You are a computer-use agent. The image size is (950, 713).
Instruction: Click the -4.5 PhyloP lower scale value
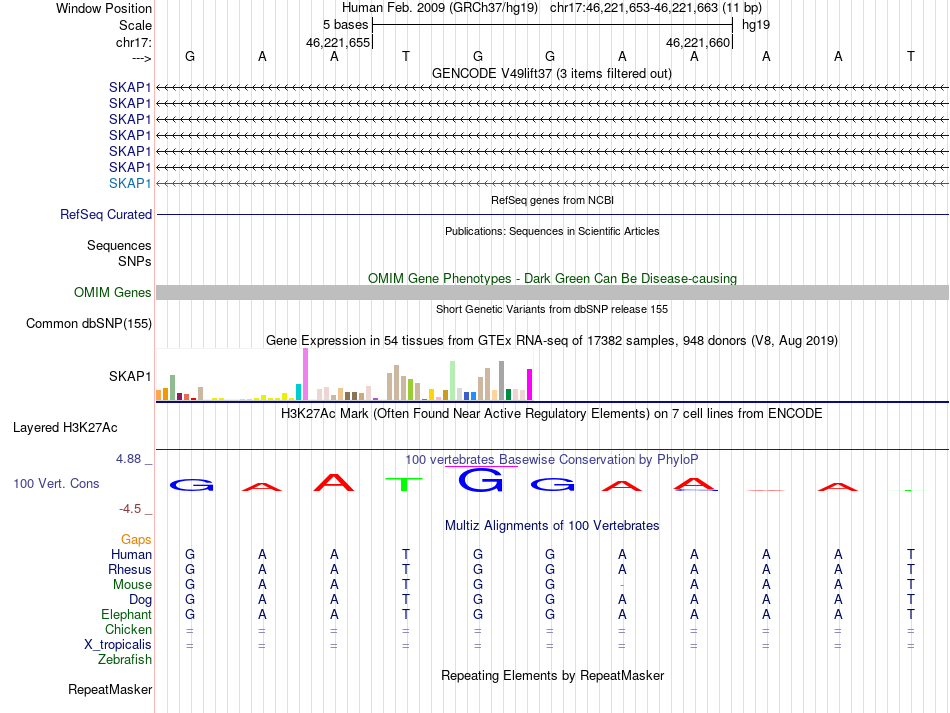click(130, 508)
